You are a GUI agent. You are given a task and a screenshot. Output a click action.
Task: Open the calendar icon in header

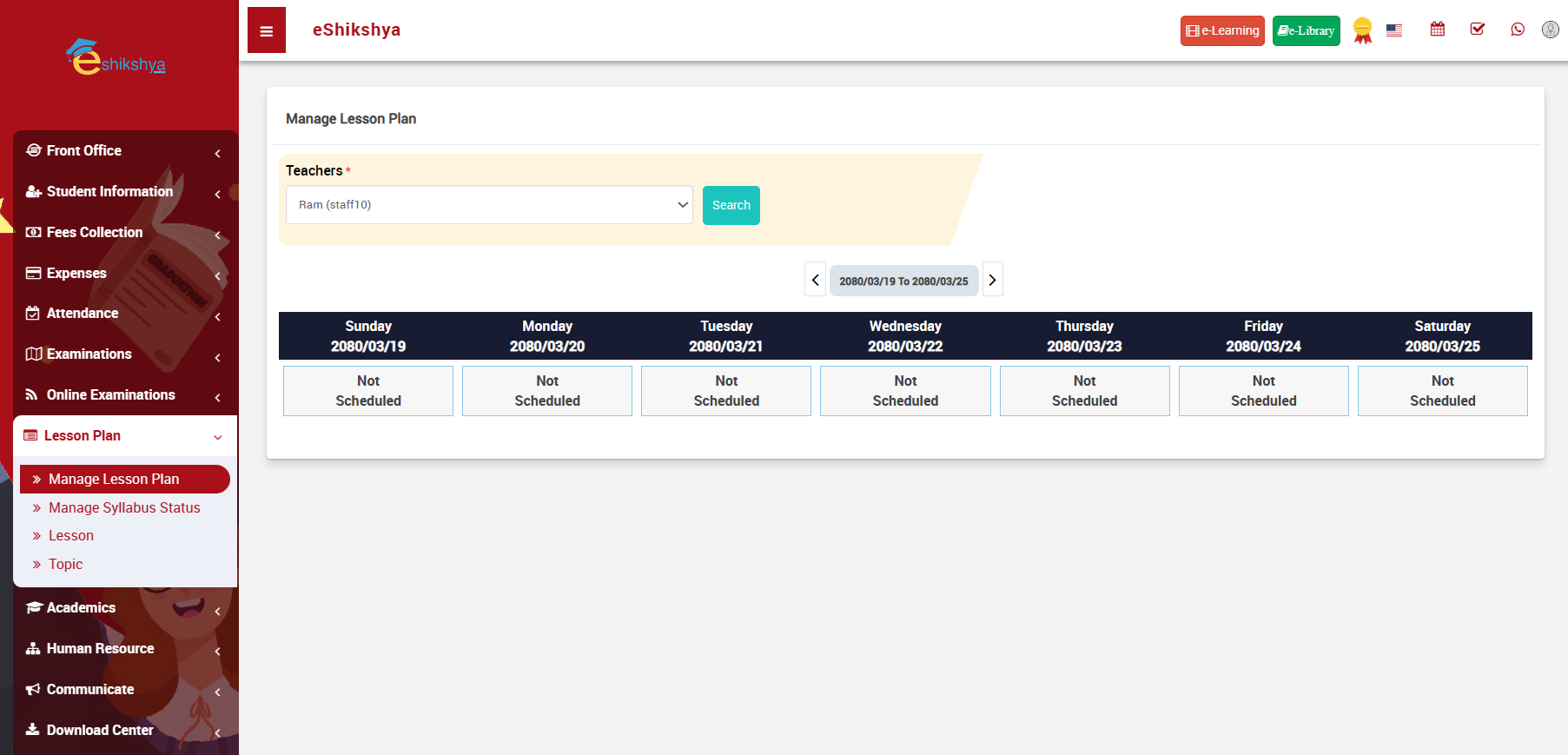tap(1437, 30)
